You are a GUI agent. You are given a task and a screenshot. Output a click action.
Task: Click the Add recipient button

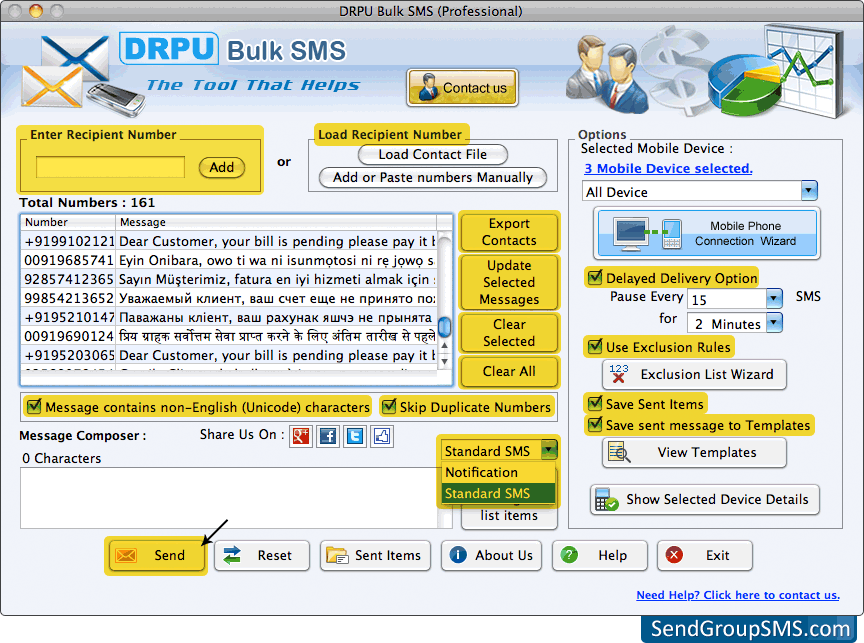tap(222, 167)
